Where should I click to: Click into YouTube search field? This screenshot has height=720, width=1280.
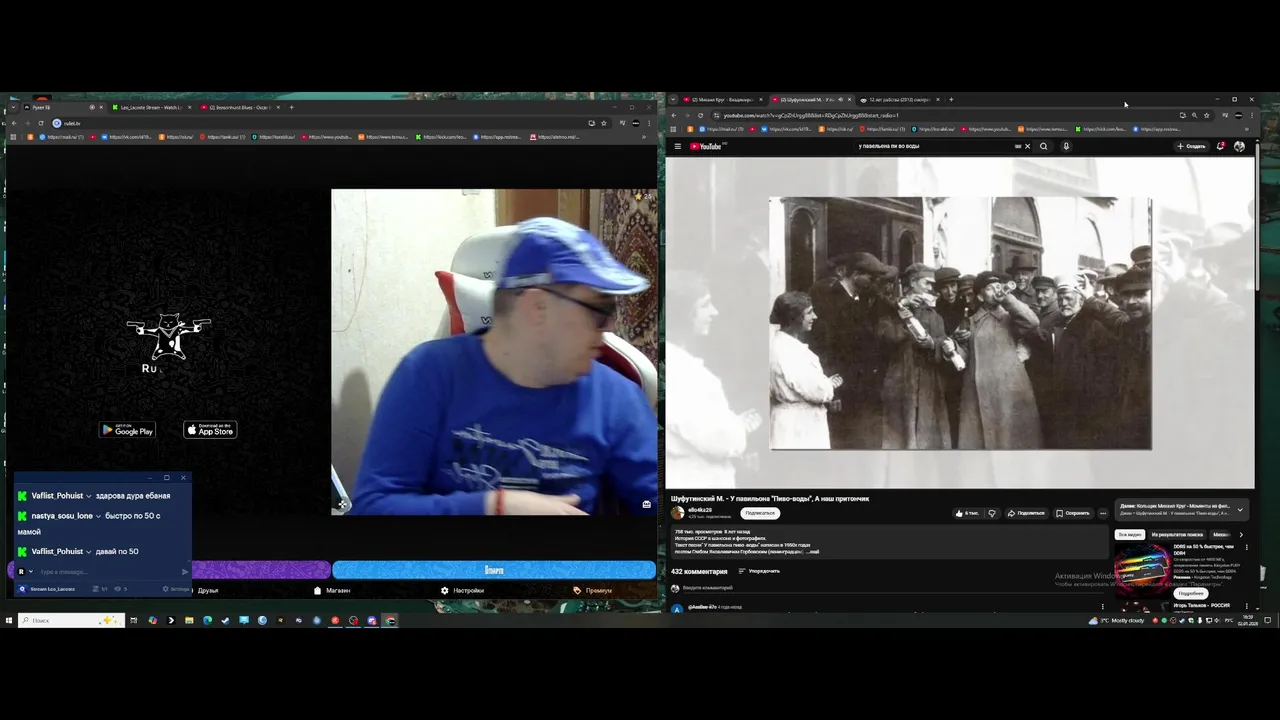(x=935, y=146)
